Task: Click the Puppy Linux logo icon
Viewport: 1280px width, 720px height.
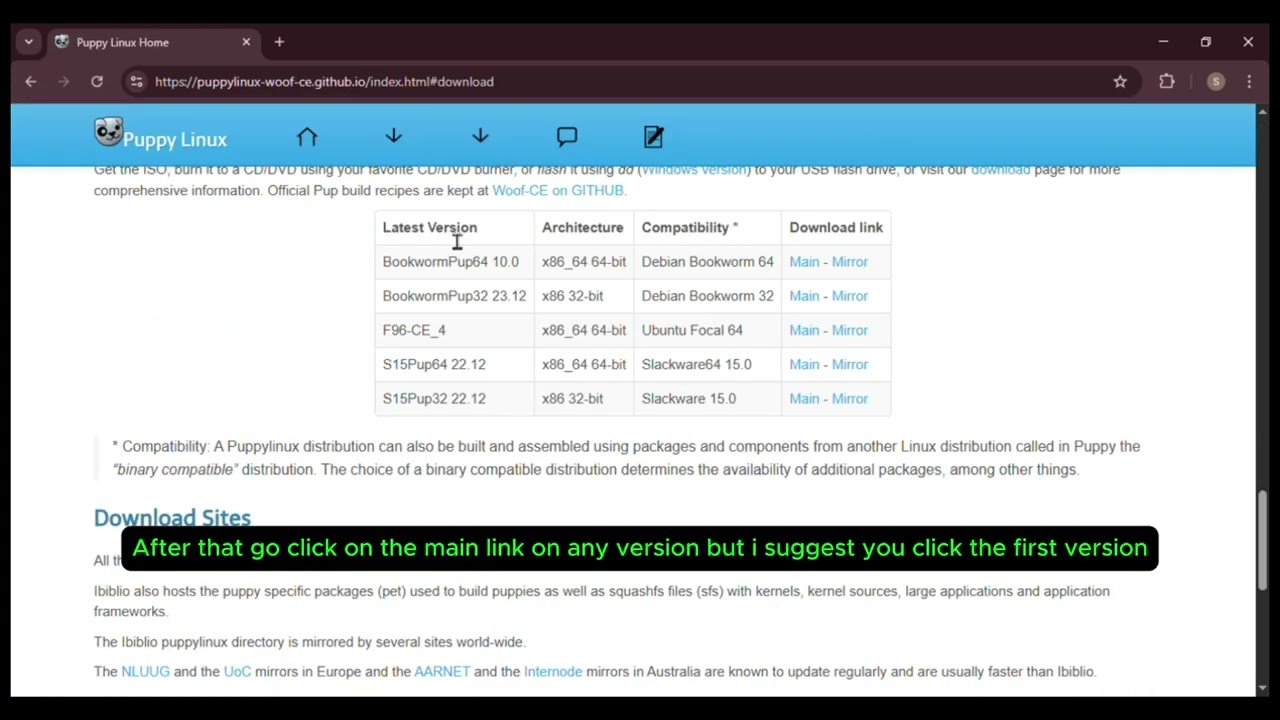Action: (108, 132)
